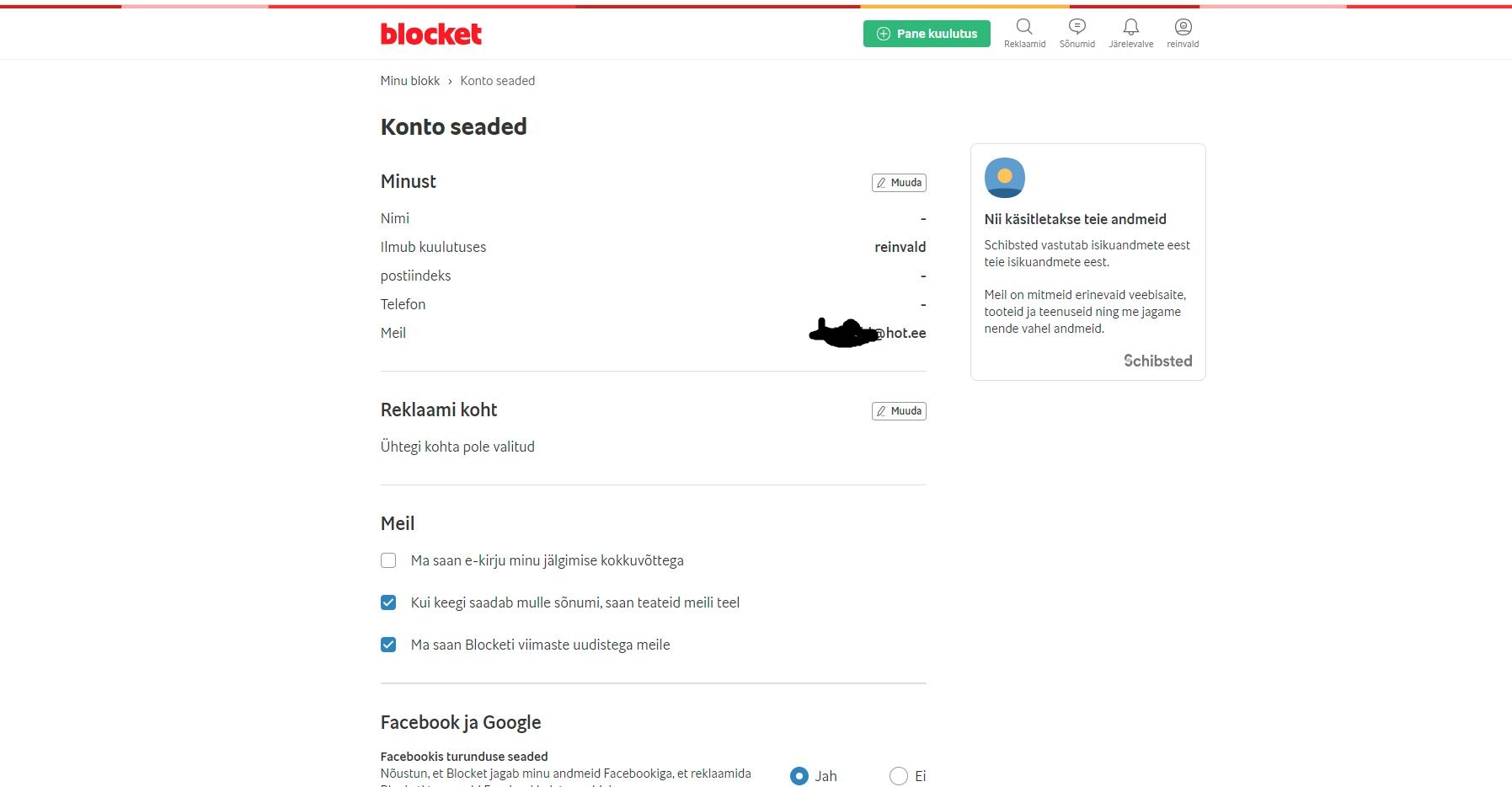This screenshot has width=1512, height=787.
Task: Click the Konto seaded breadcrumb item
Action: coord(497,81)
